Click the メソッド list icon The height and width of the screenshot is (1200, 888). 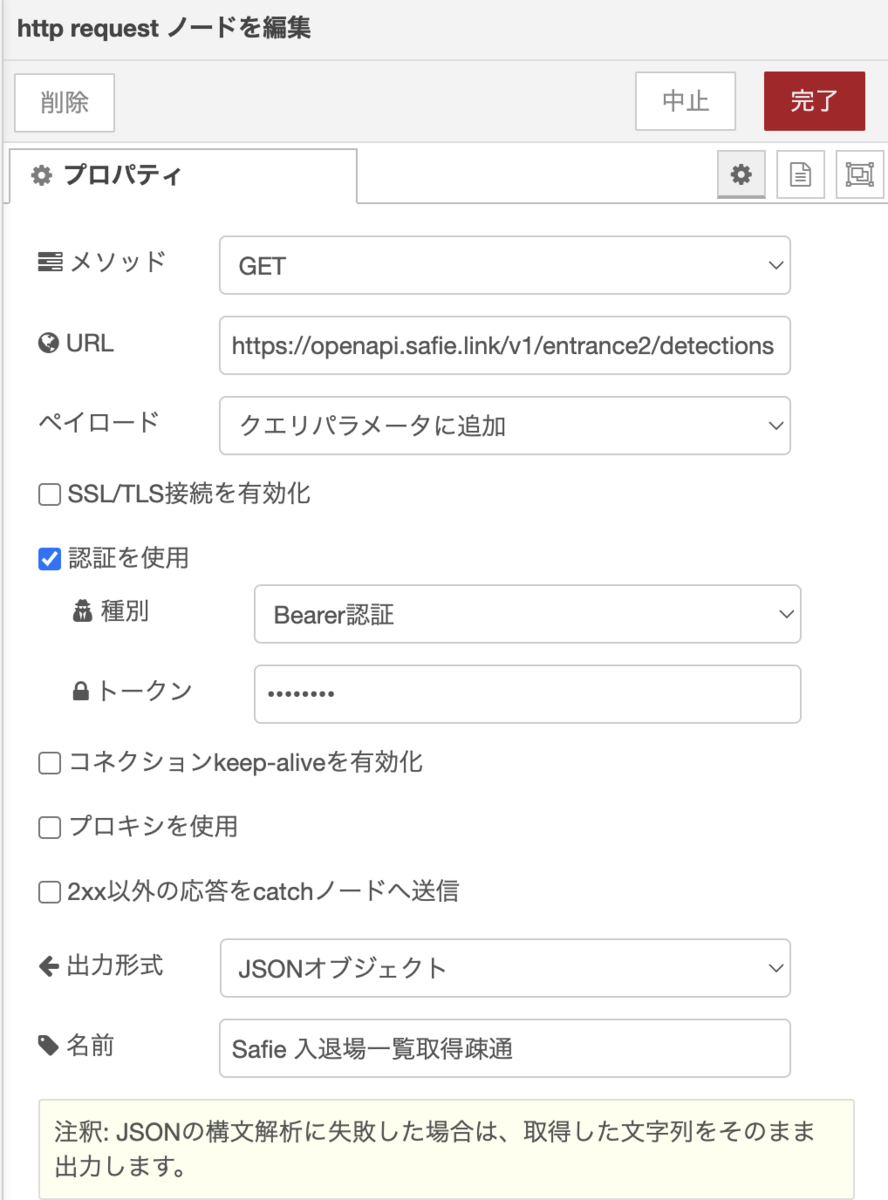(x=49, y=263)
